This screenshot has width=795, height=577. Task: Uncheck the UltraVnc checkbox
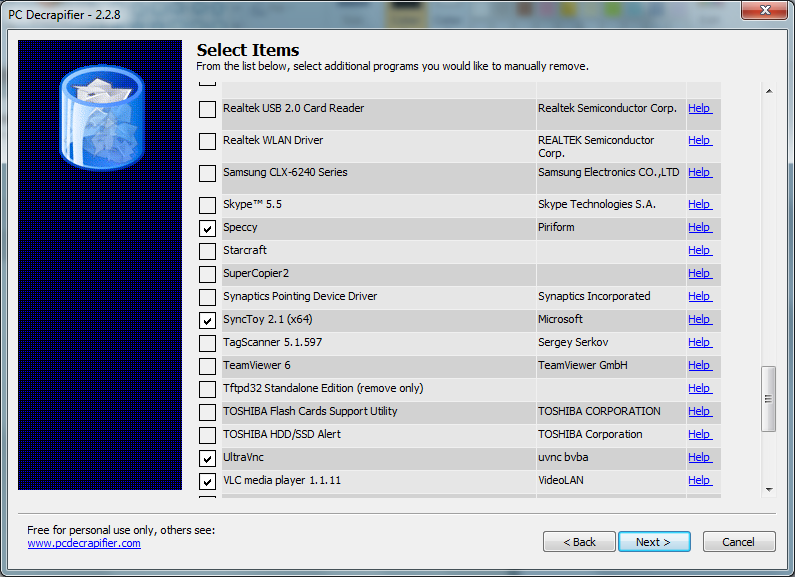tap(207, 458)
